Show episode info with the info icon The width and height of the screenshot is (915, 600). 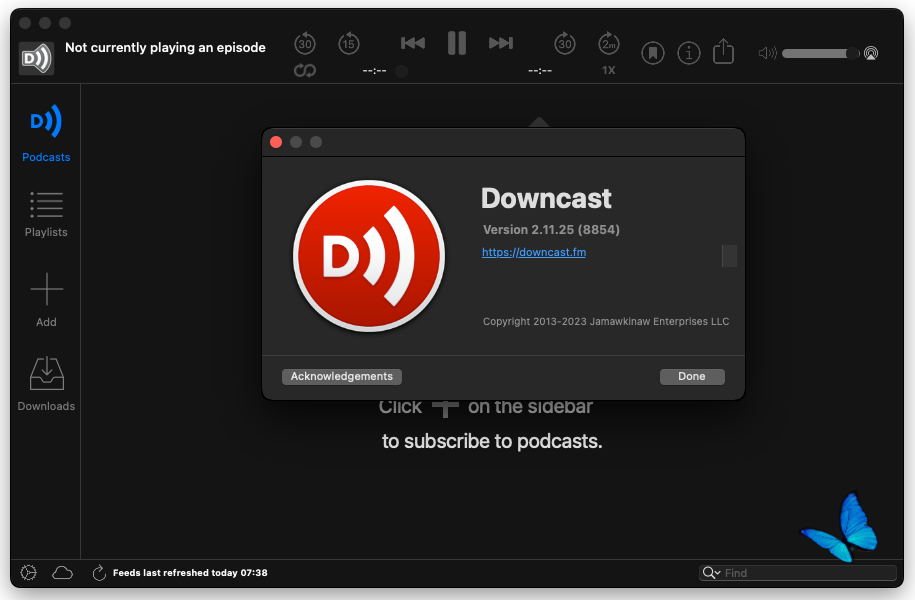688,52
